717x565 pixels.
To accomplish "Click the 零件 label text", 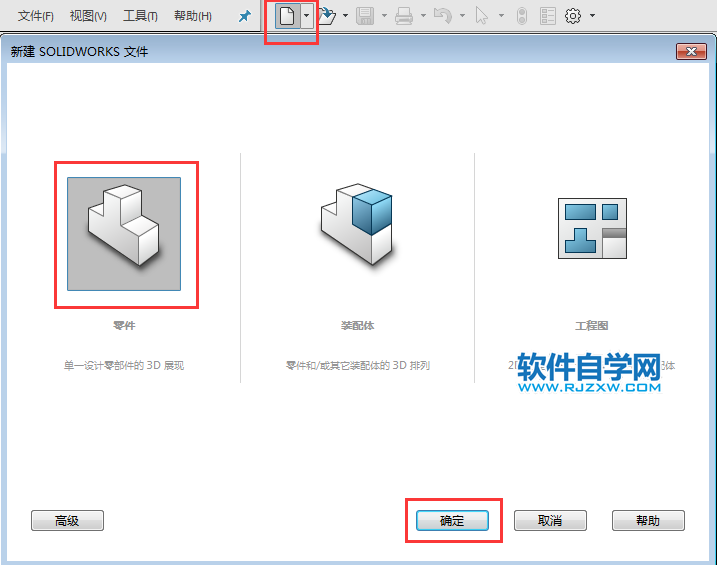I will (124, 325).
